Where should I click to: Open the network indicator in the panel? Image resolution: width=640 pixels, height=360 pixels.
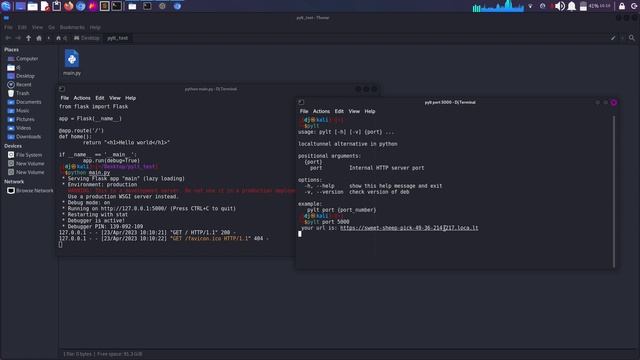pyautogui.click(x=530, y=6)
